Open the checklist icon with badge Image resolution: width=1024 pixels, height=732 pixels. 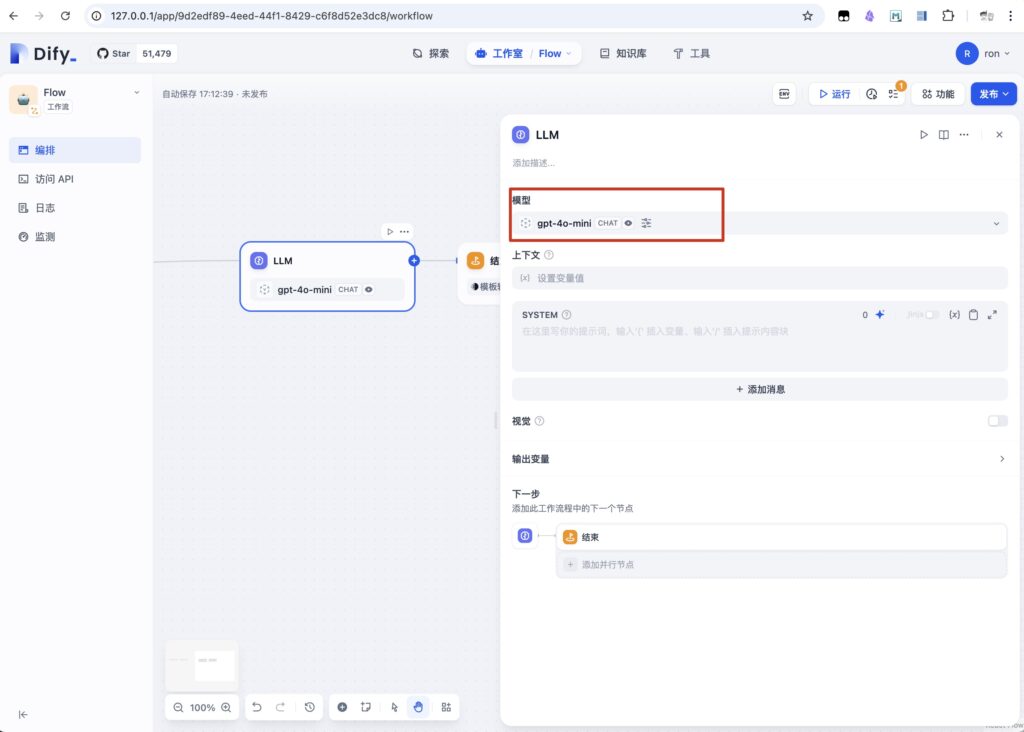click(x=894, y=94)
